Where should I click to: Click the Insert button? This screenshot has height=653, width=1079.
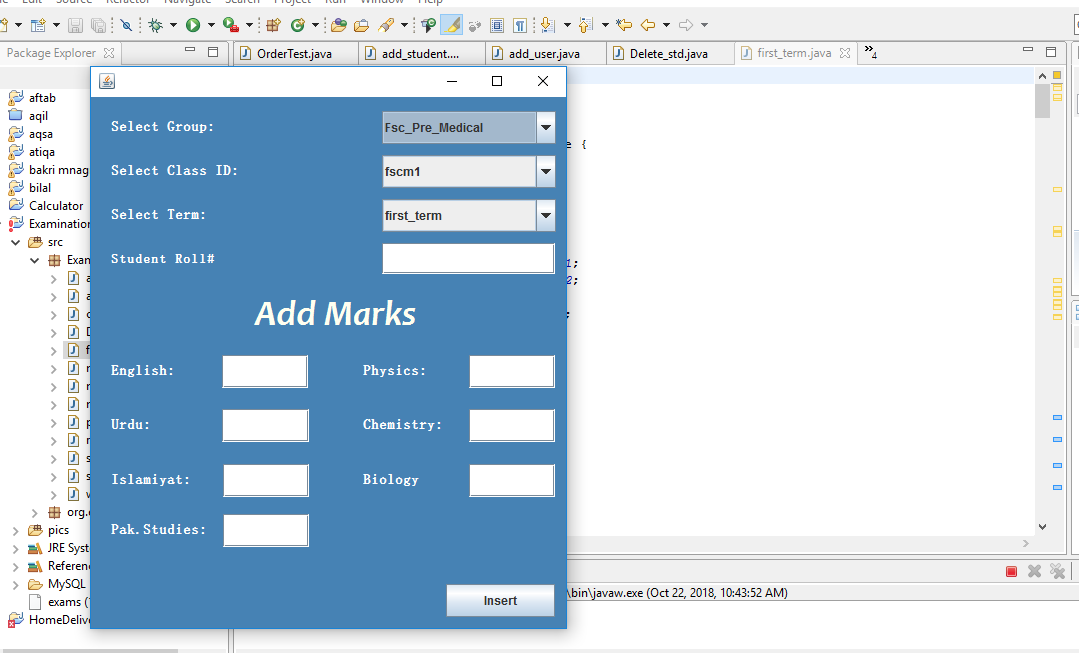coord(500,600)
